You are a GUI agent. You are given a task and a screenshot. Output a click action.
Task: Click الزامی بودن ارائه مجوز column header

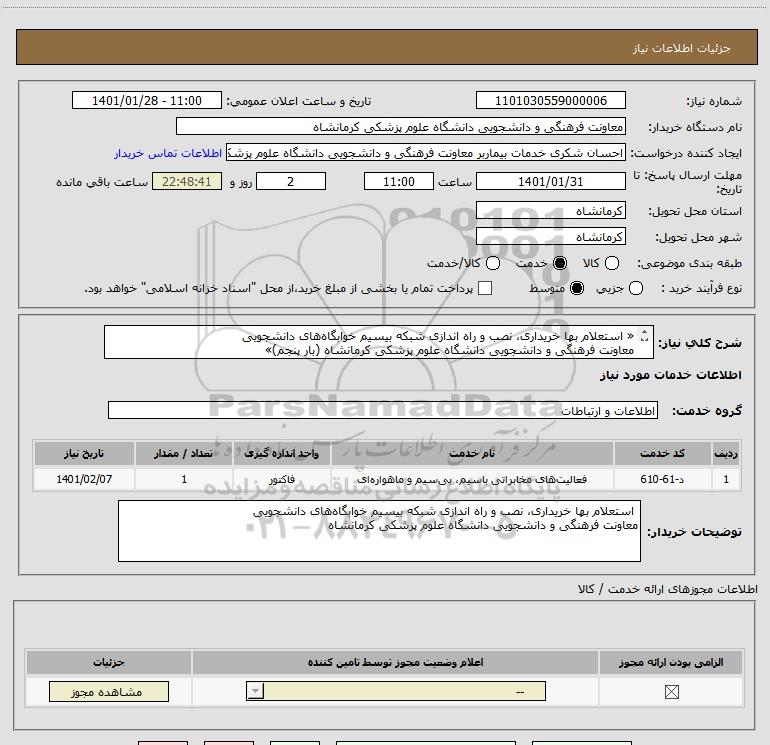[x=671, y=662]
